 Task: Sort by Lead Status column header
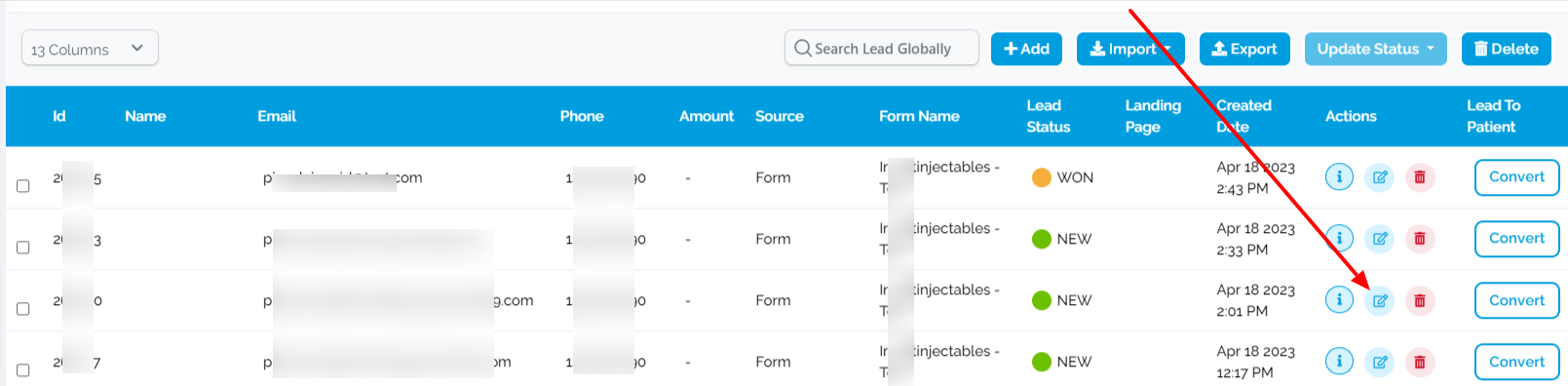(x=1049, y=116)
